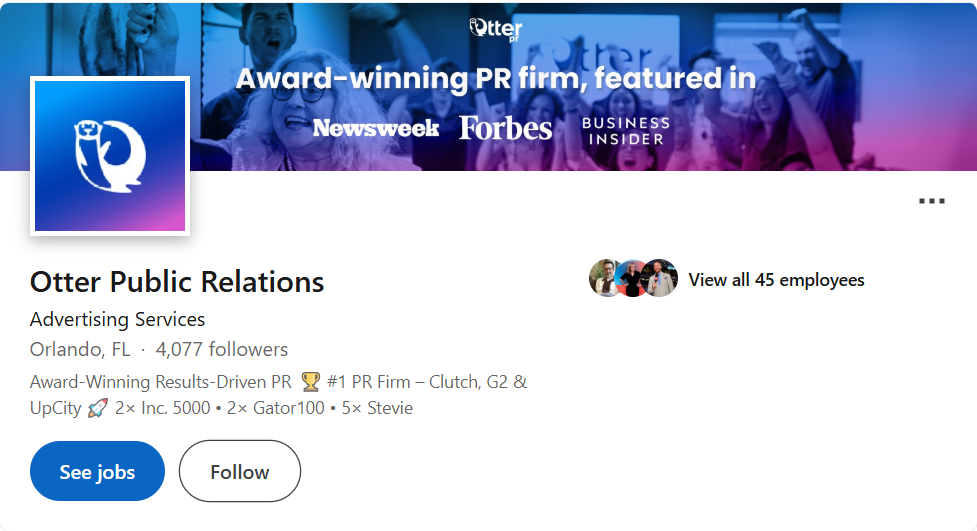Click the trophy emoji in the tagline

click(310, 382)
